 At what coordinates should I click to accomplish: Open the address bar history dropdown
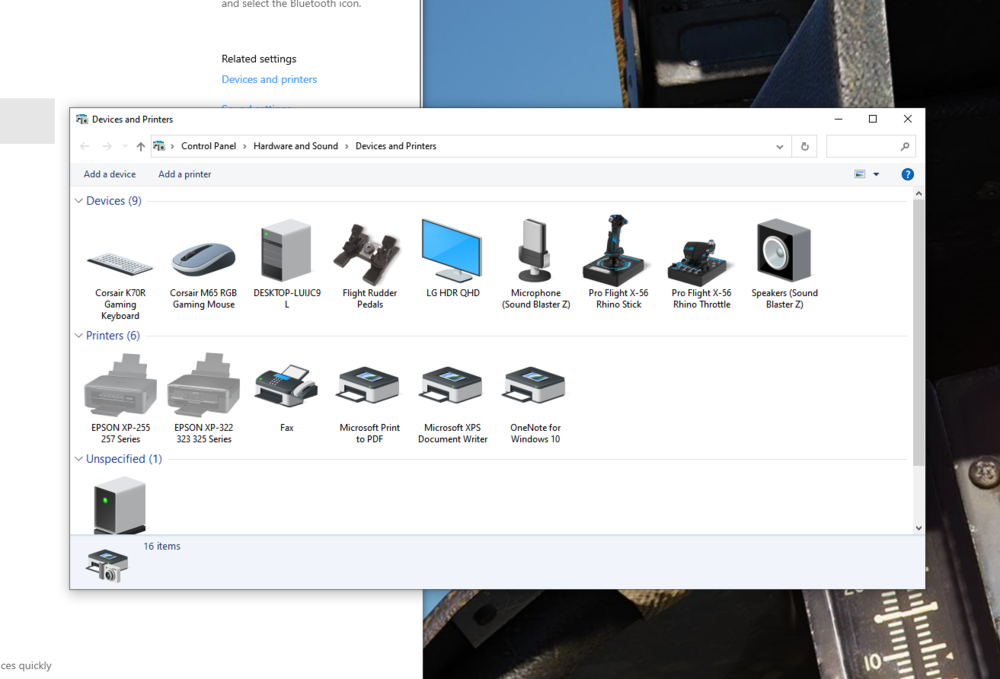(x=779, y=147)
